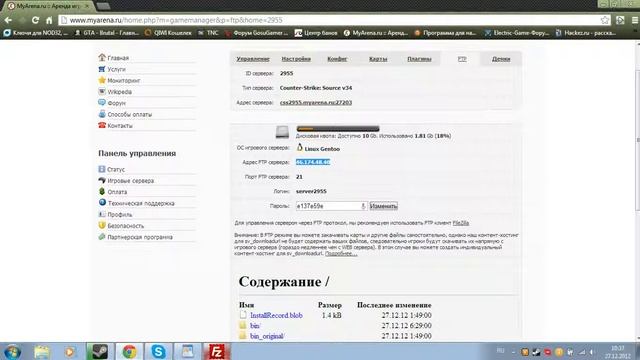Click the house icon next to Главная
This screenshot has width=640, height=360.
[102, 58]
